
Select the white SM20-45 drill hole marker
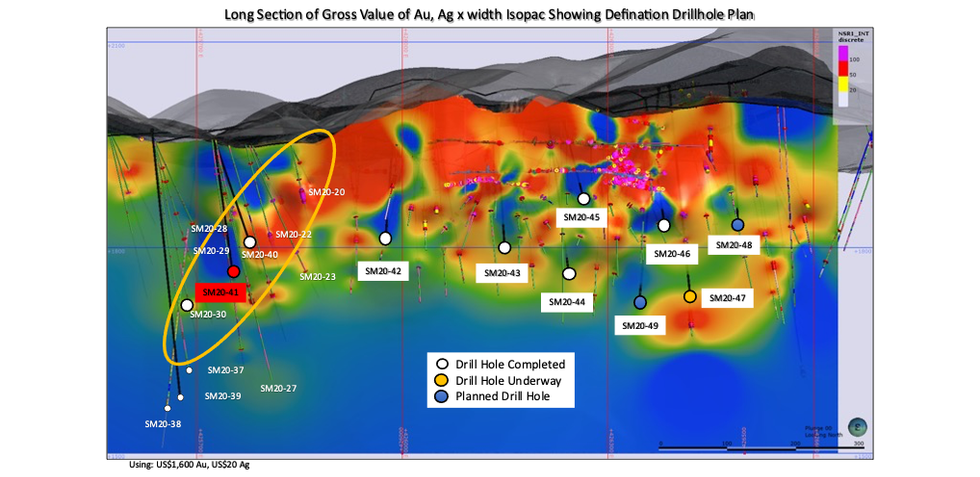pyautogui.click(x=584, y=199)
